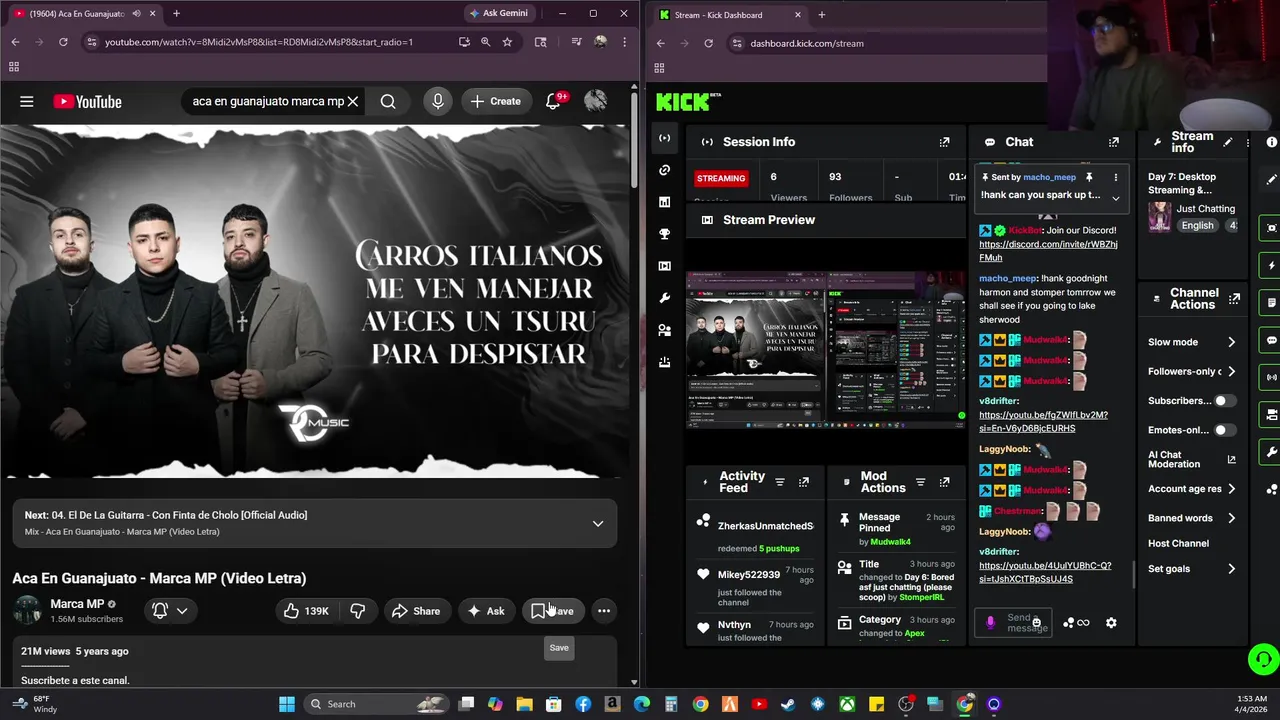This screenshot has width=1280, height=720.
Task: Share the Aca En Guanajuato video
Action: [x=416, y=611]
